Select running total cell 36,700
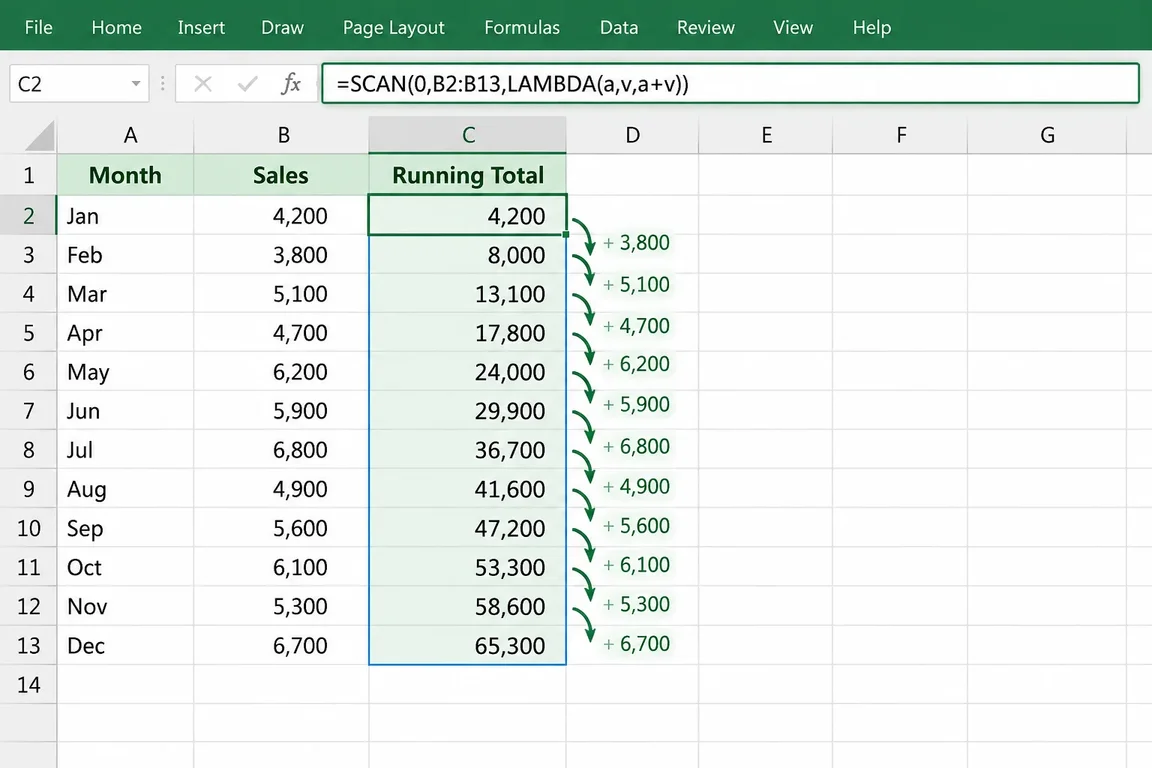 (467, 449)
